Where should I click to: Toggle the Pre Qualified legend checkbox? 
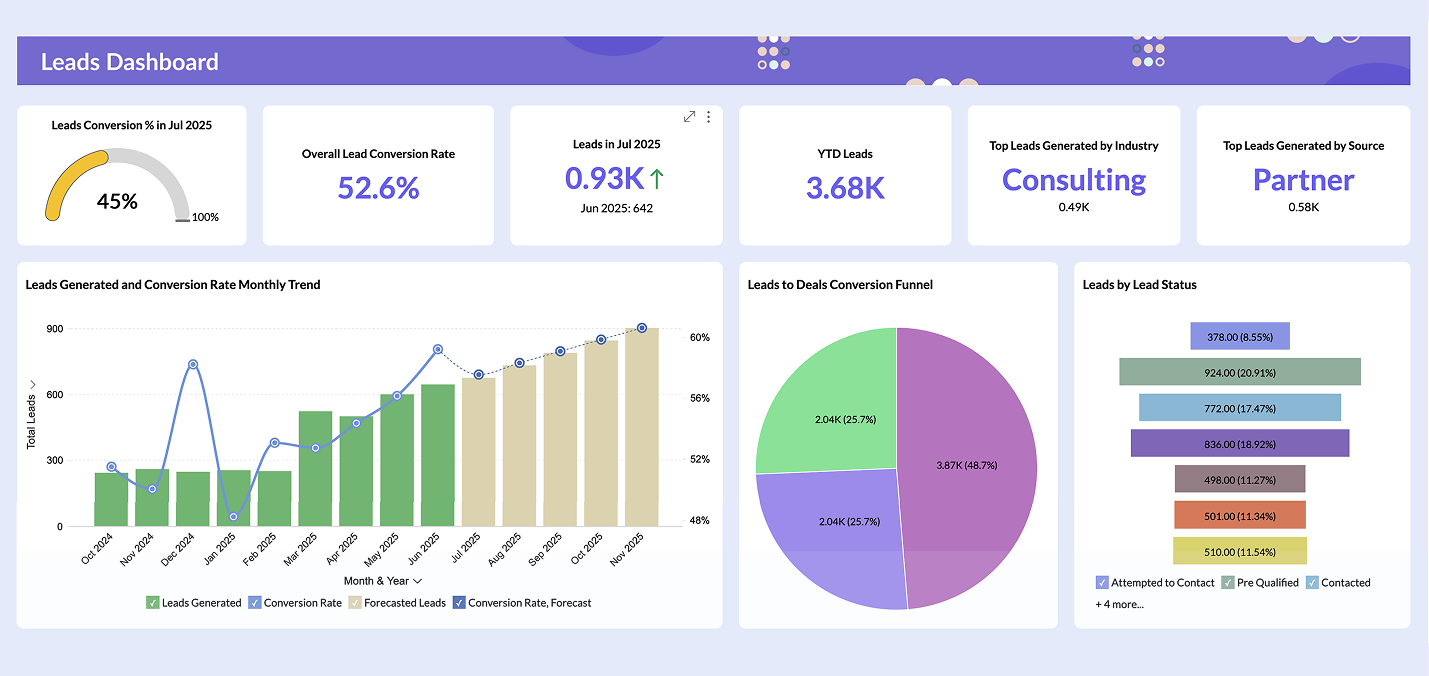(x=1228, y=582)
